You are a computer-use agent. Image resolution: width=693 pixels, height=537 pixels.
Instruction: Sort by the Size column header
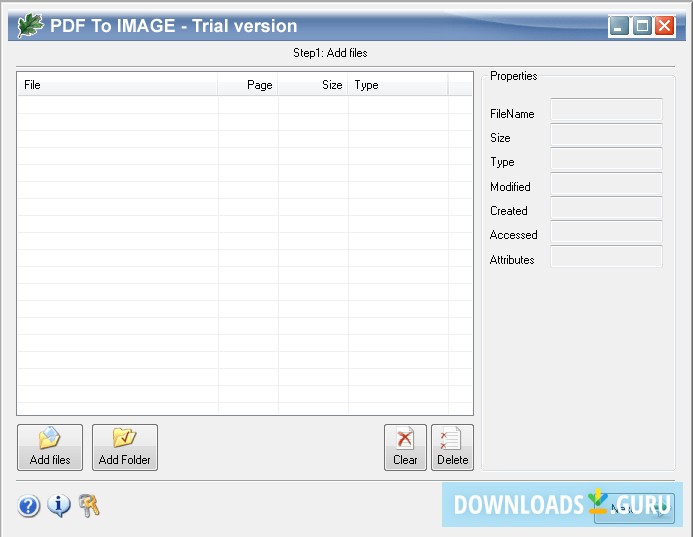(313, 85)
